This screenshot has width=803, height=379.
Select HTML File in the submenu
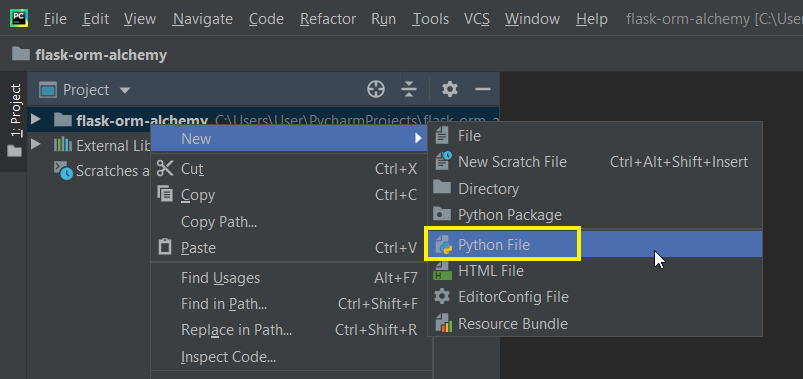[x=595, y=270]
